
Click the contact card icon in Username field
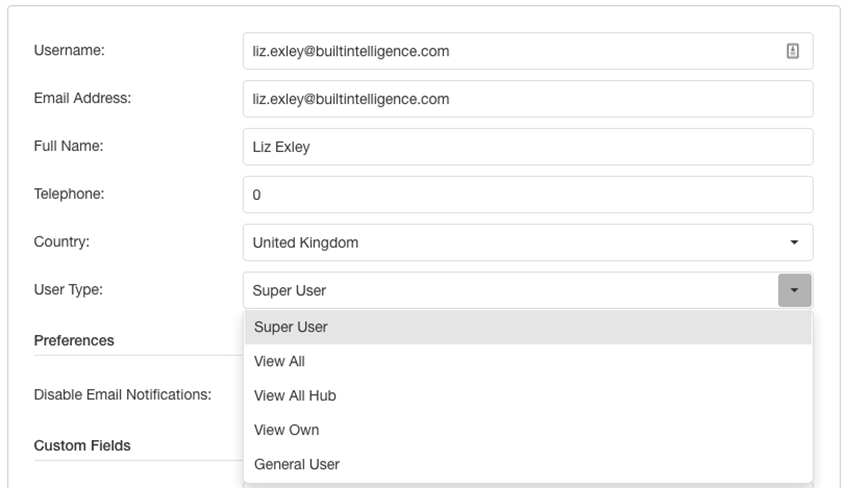click(x=792, y=51)
